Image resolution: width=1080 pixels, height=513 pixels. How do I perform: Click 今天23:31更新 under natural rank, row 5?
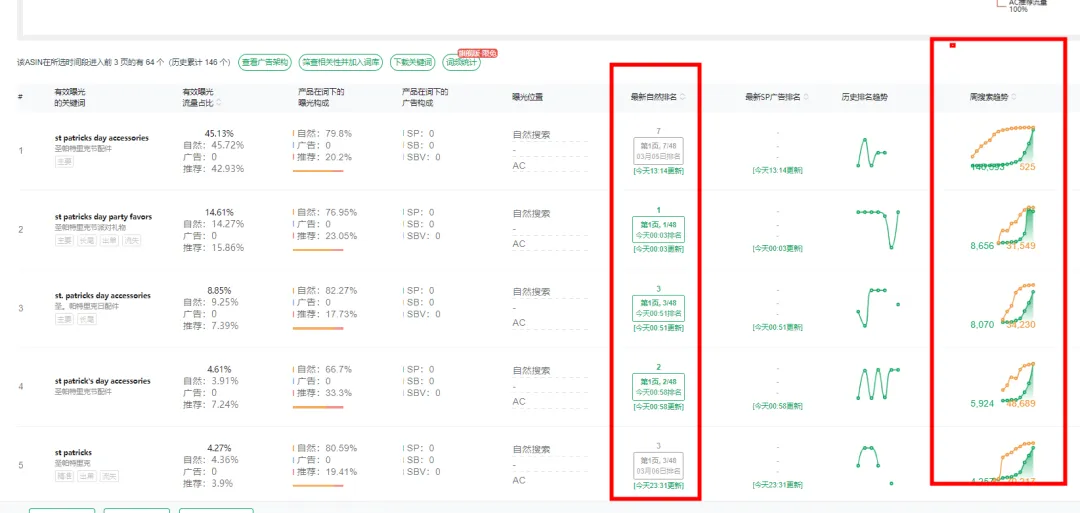coord(658,485)
